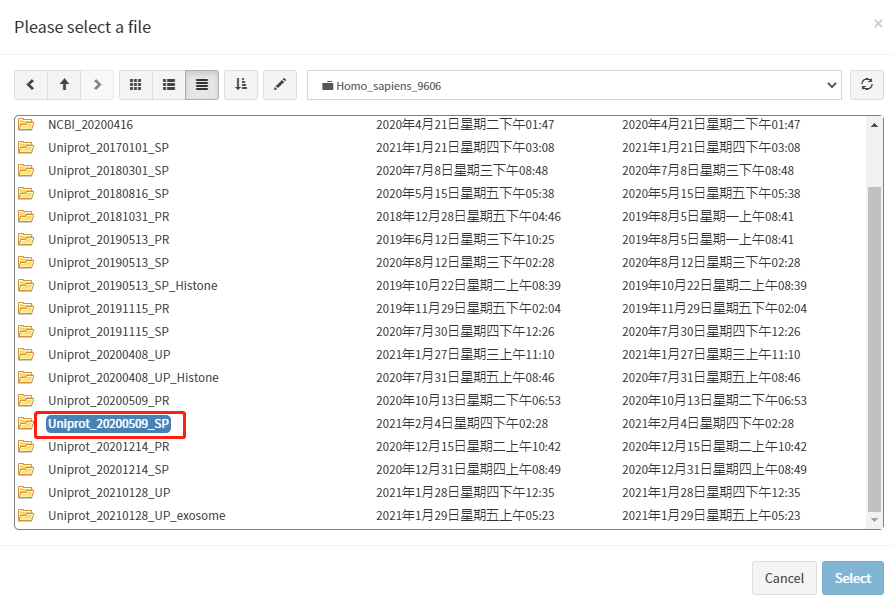894x607 pixels.
Task: Click folder icon next to Uniprot_20210128_UP_exosome
Action: [26, 516]
